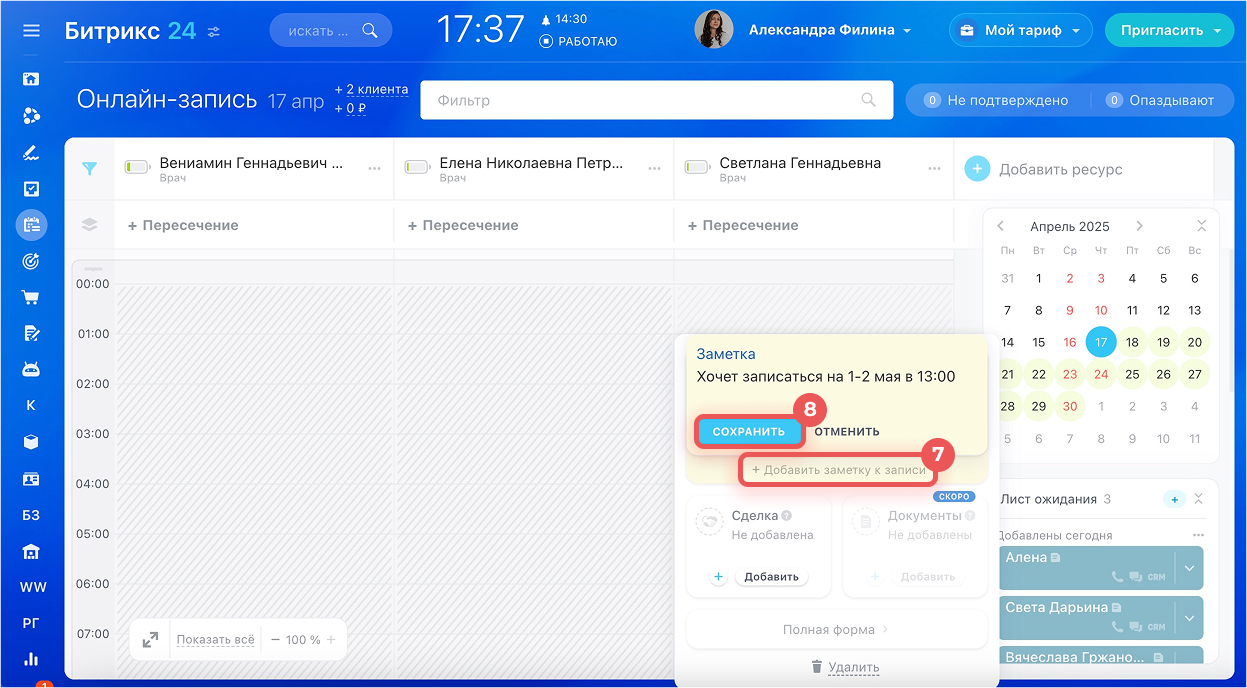This screenshot has height=688, width=1247.
Task: Click the zoom minus at 100%
Action: [x=275, y=640]
